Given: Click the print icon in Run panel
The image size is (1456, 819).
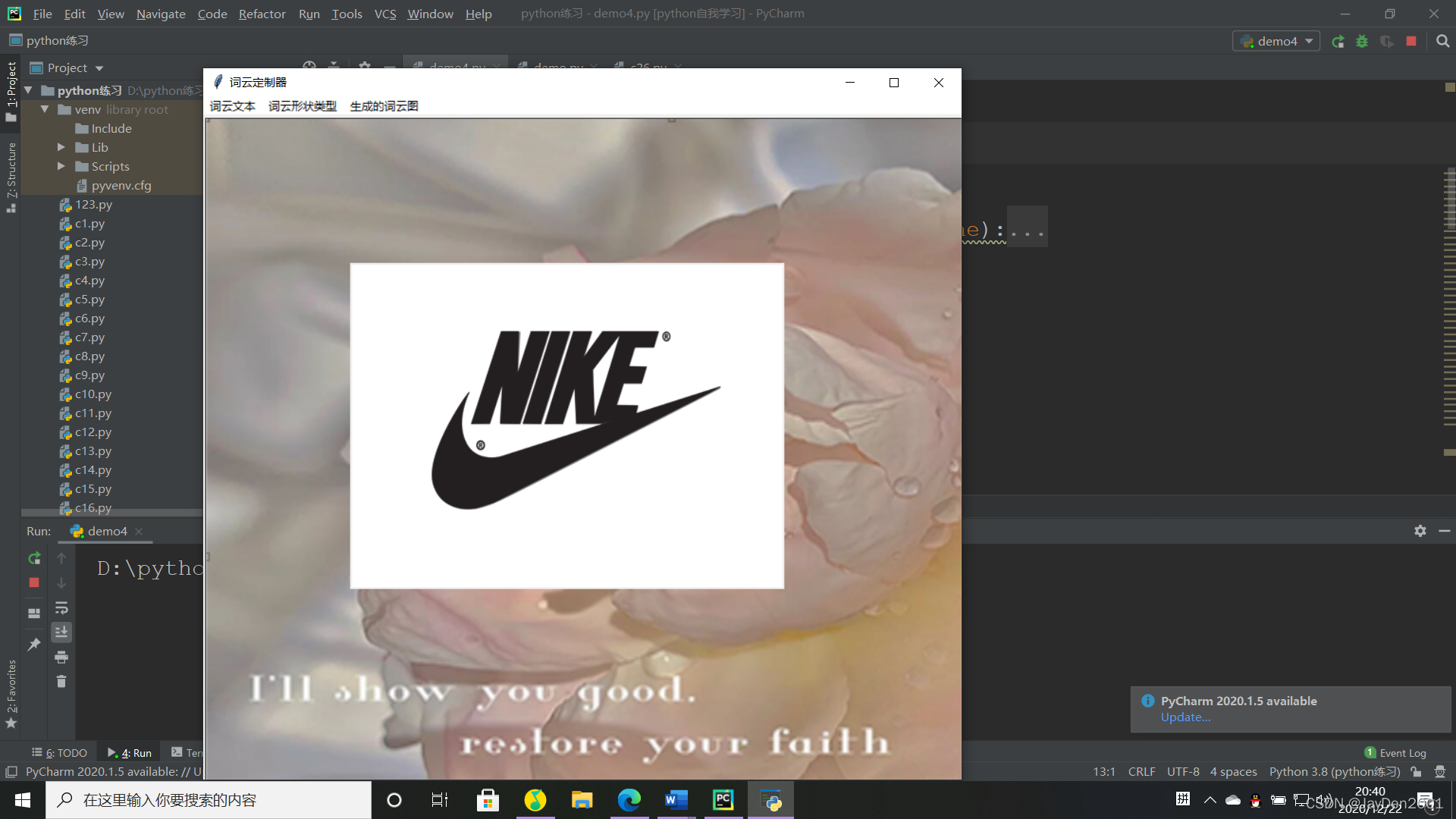Looking at the screenshot, I should click(61, 657).
